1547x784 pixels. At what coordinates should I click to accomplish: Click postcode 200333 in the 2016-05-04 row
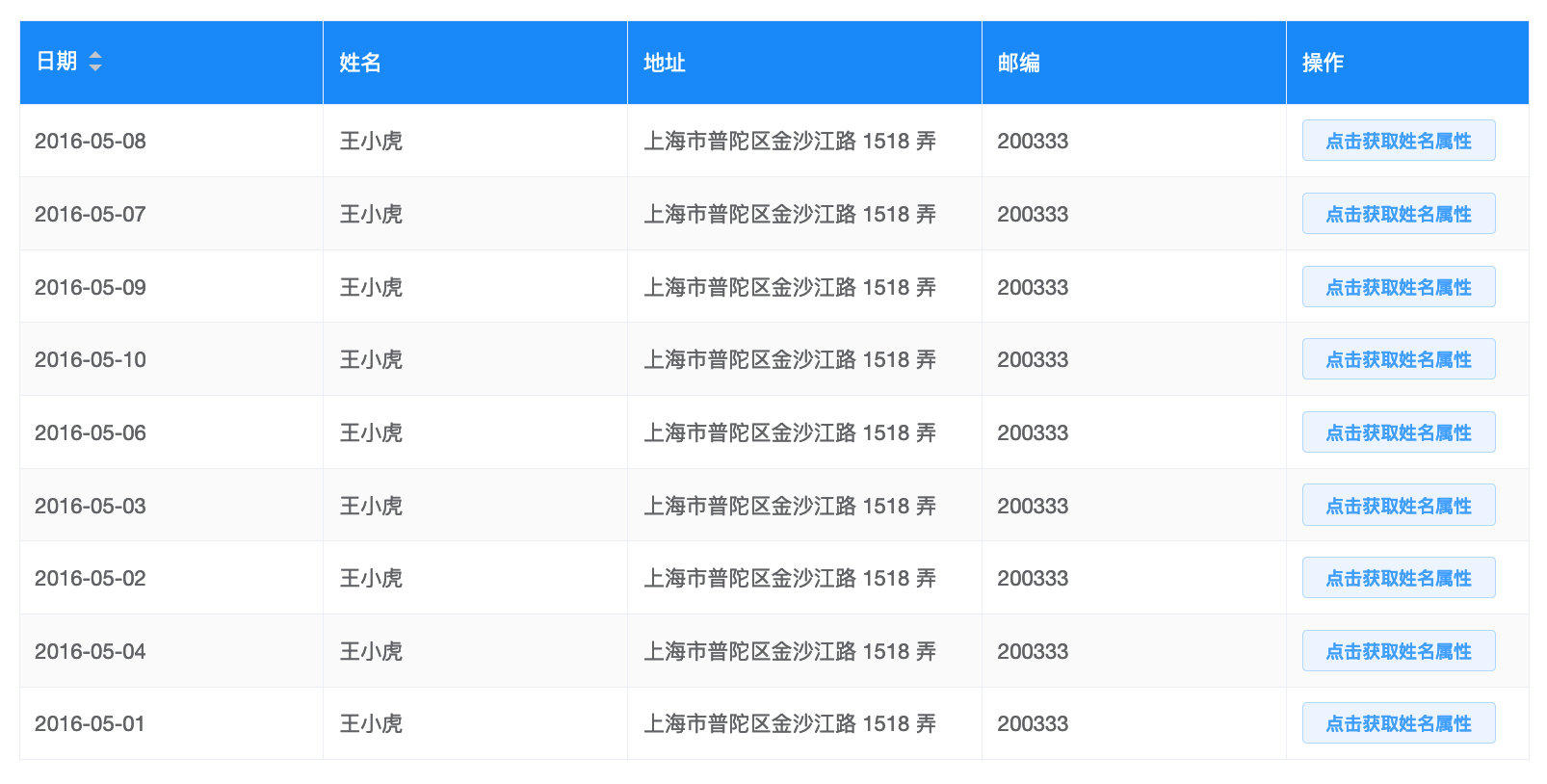(x=1033, y=651)
